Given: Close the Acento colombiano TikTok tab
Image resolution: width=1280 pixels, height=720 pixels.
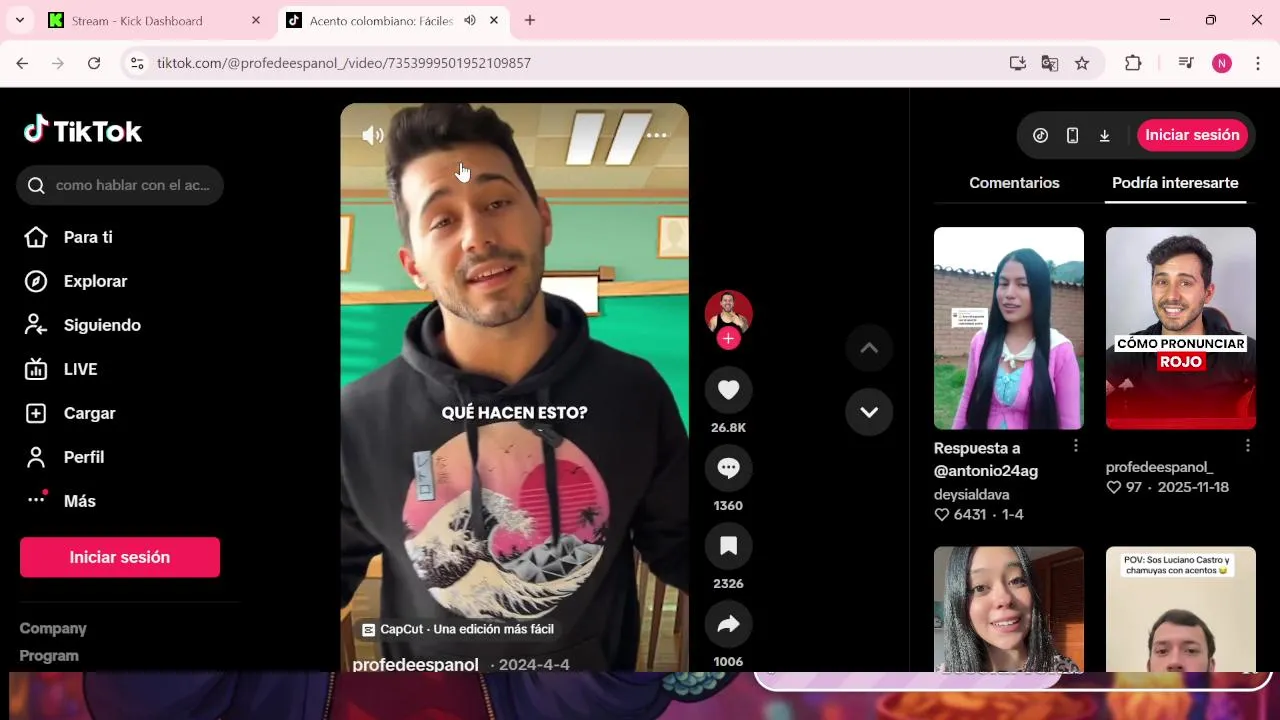Looking at the screenshot, I should click(x=494, y=20).
